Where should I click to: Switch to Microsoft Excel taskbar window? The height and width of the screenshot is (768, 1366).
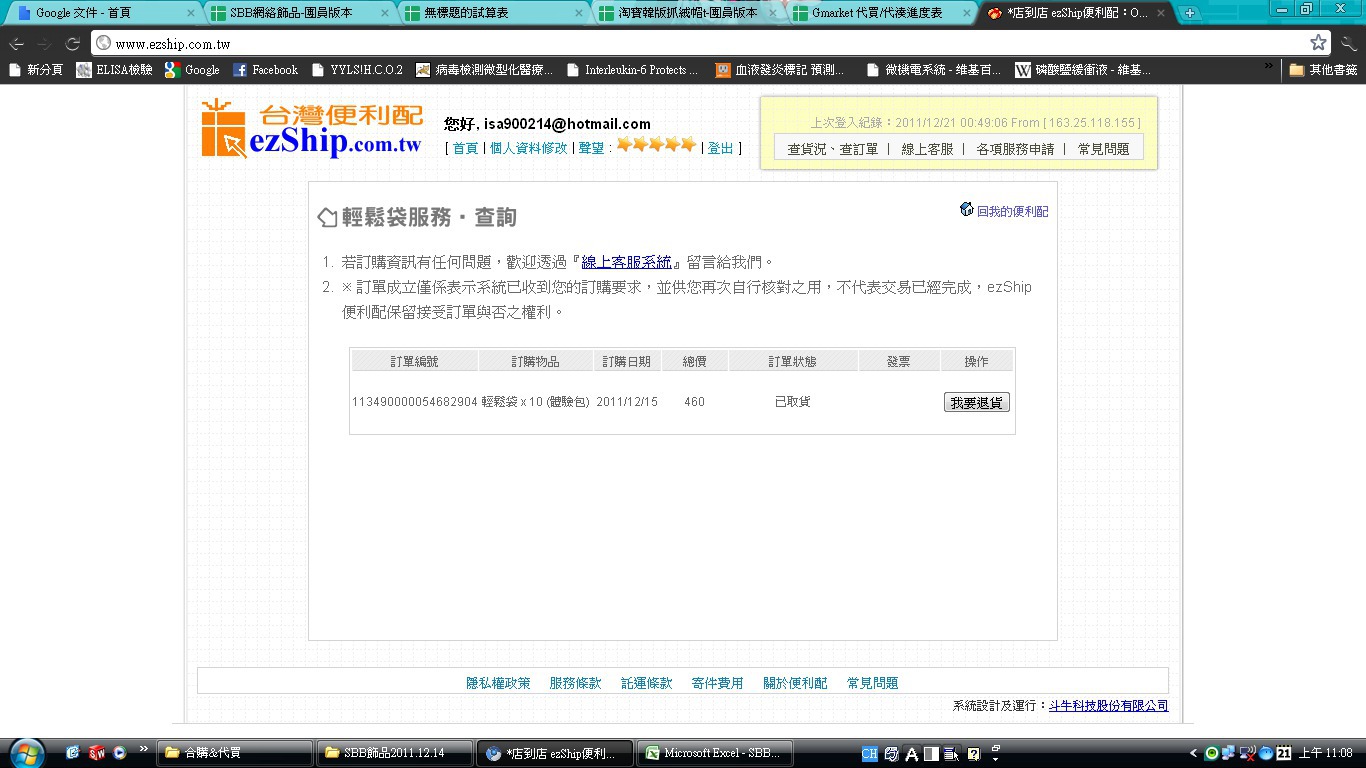[717, 753]
